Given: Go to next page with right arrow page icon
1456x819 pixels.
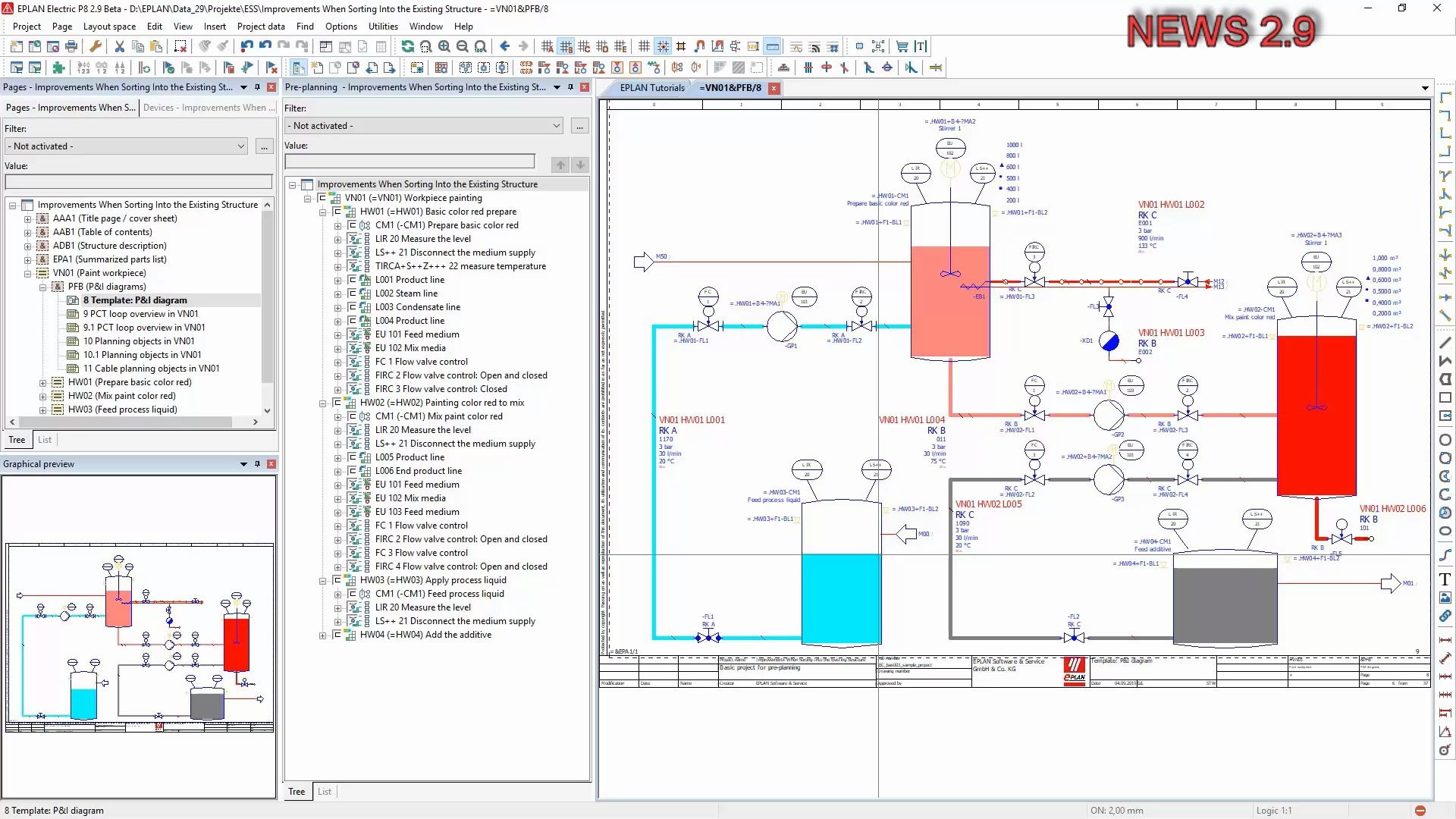Looking at the screenshot, I should pyautogui.click(x=390, y=68).
